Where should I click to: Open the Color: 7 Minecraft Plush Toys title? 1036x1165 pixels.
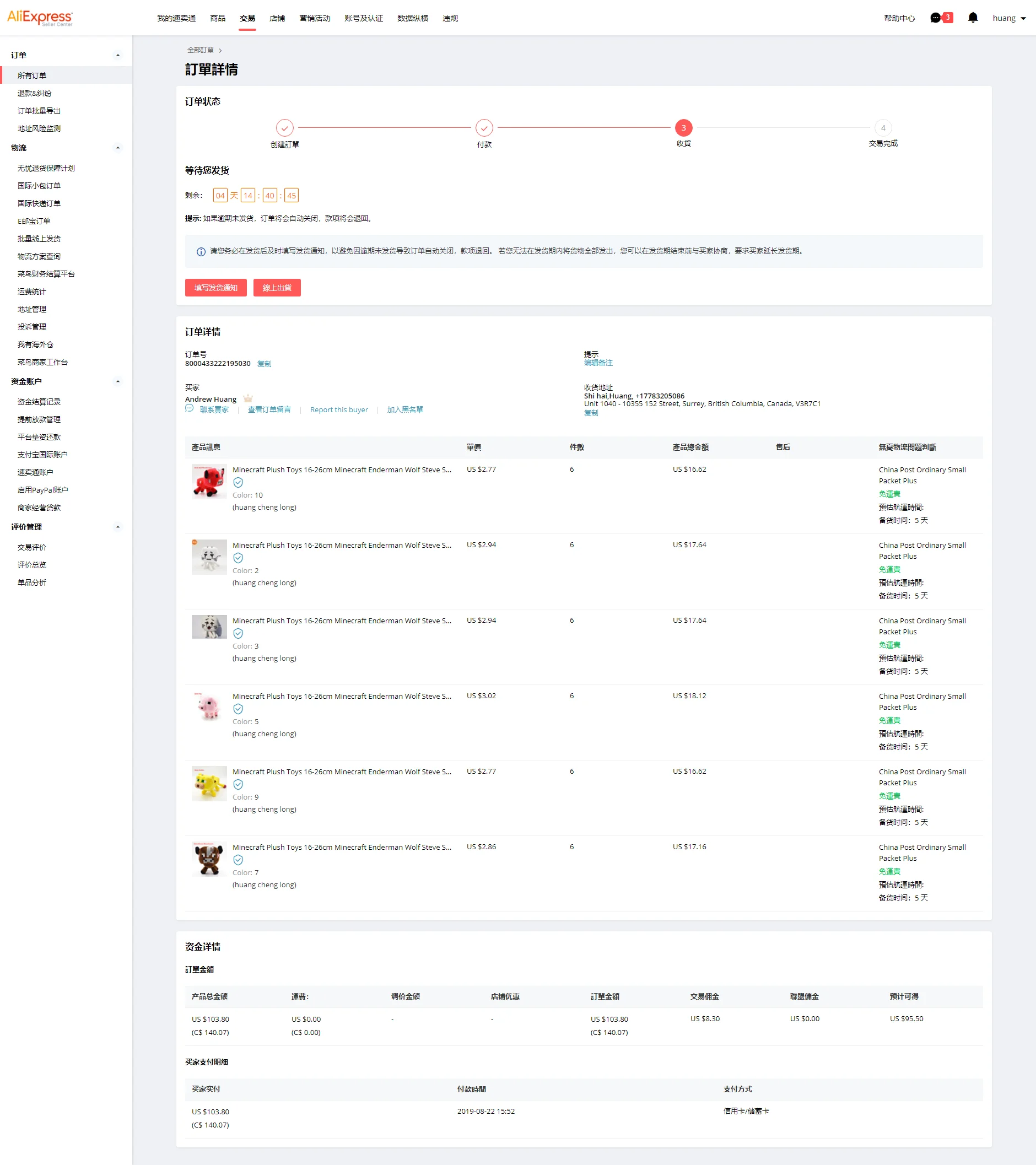[342, 848]
